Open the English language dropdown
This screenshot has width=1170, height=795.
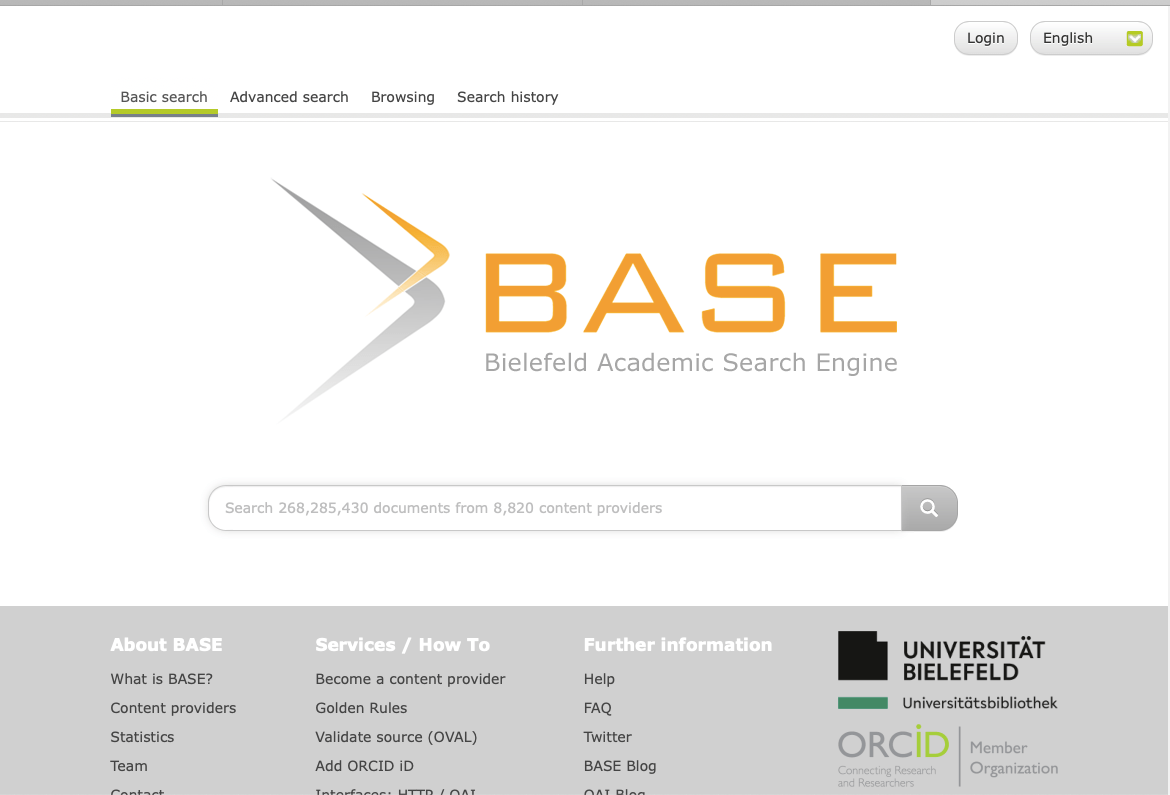pyautogui.click(x=1091, y=38)
